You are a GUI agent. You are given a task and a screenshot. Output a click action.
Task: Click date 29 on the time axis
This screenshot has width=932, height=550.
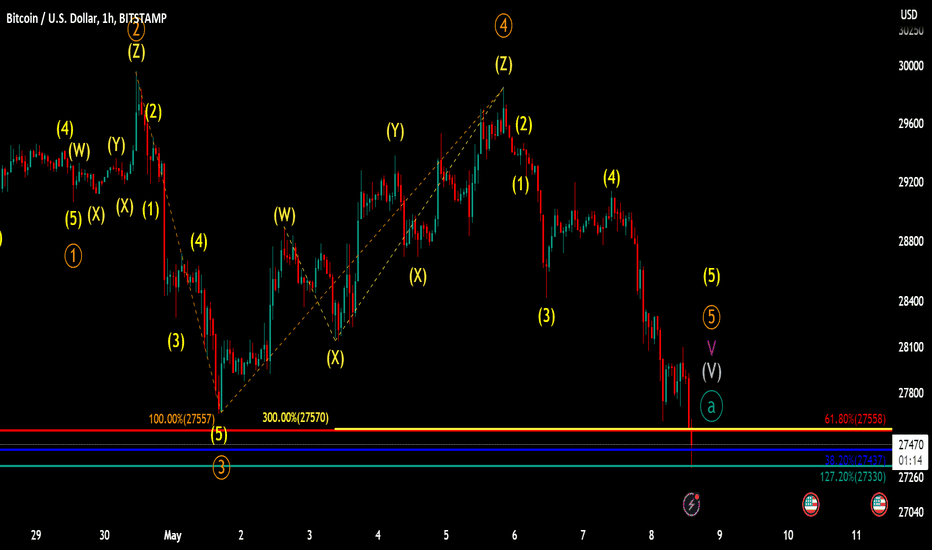[x=36, y=535]
